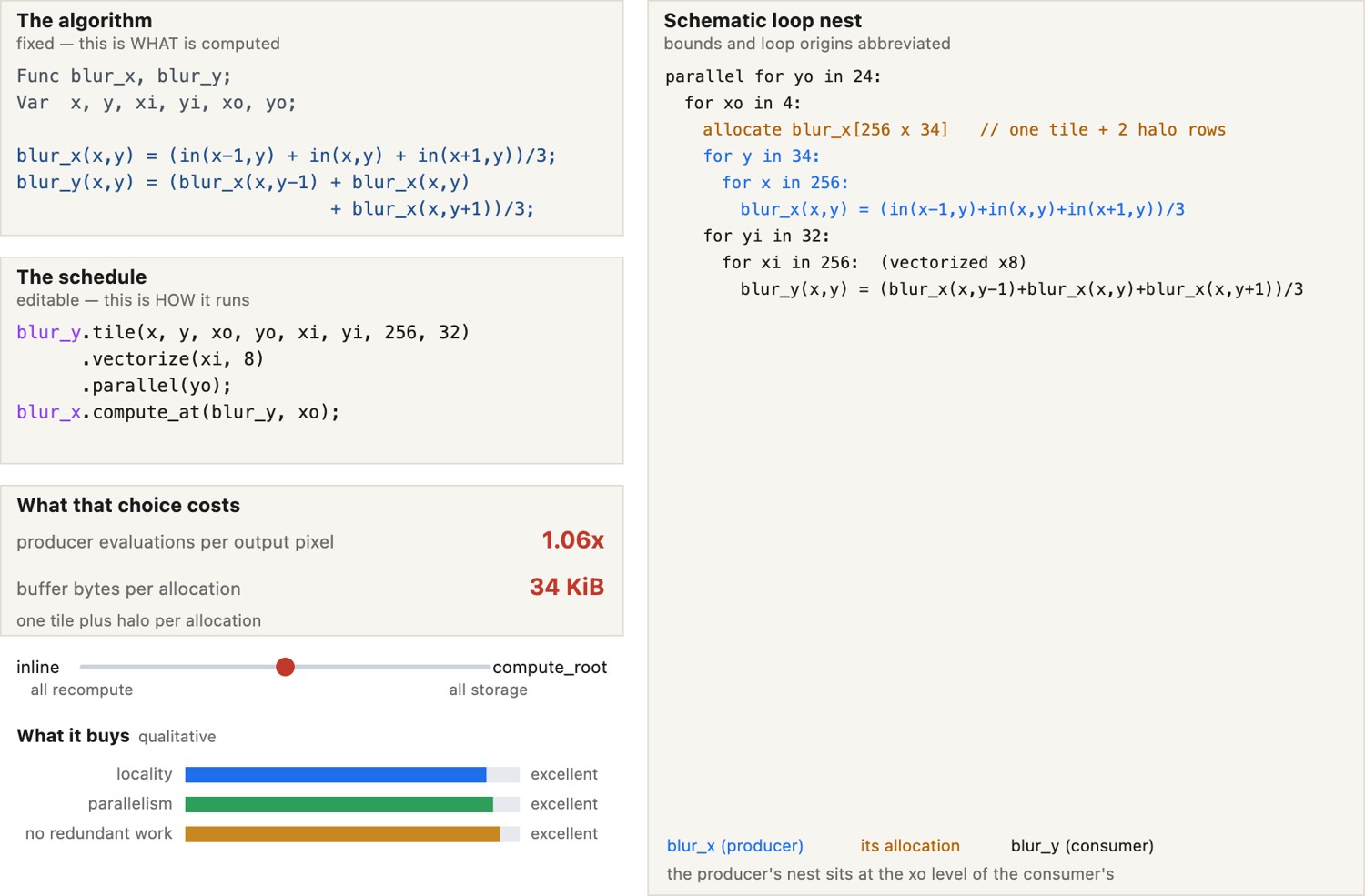Click the "inline" slider end label
The height and width of the screenshot is (896, 1365).
click(38, 667)
